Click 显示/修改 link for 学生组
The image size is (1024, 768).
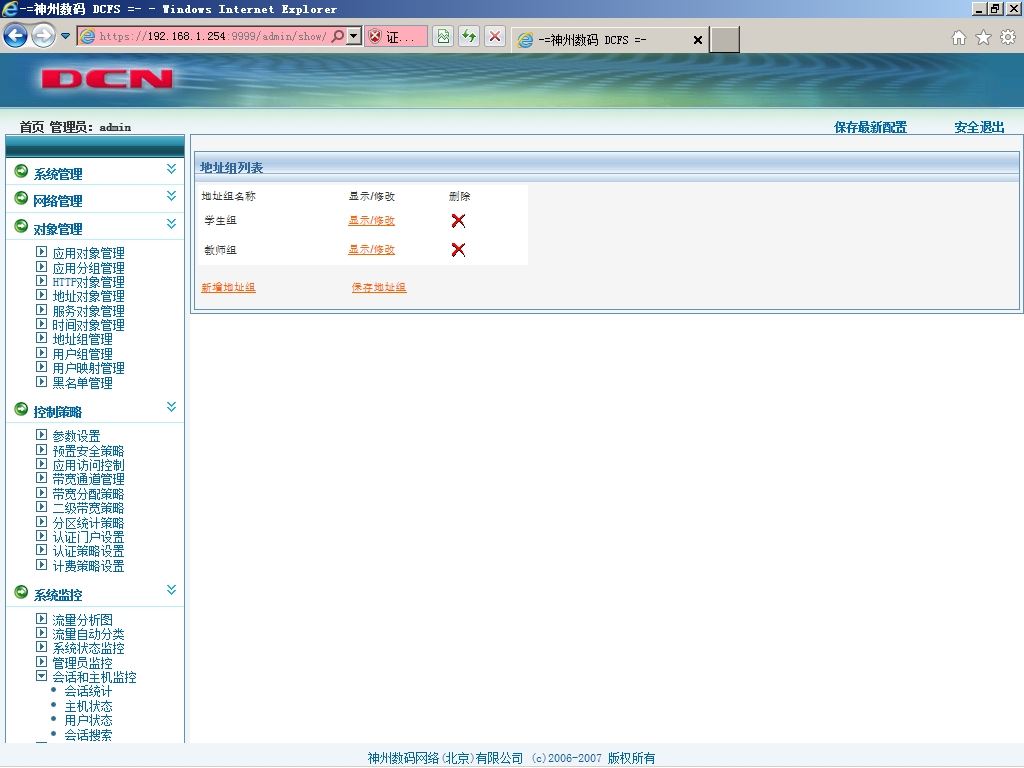tap(372, 221)
